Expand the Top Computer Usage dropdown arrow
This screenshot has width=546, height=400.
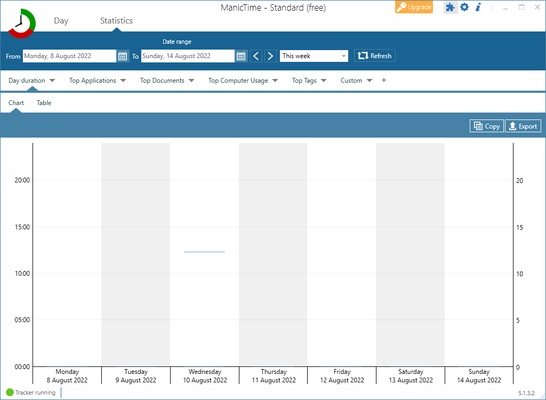[275, 80]
